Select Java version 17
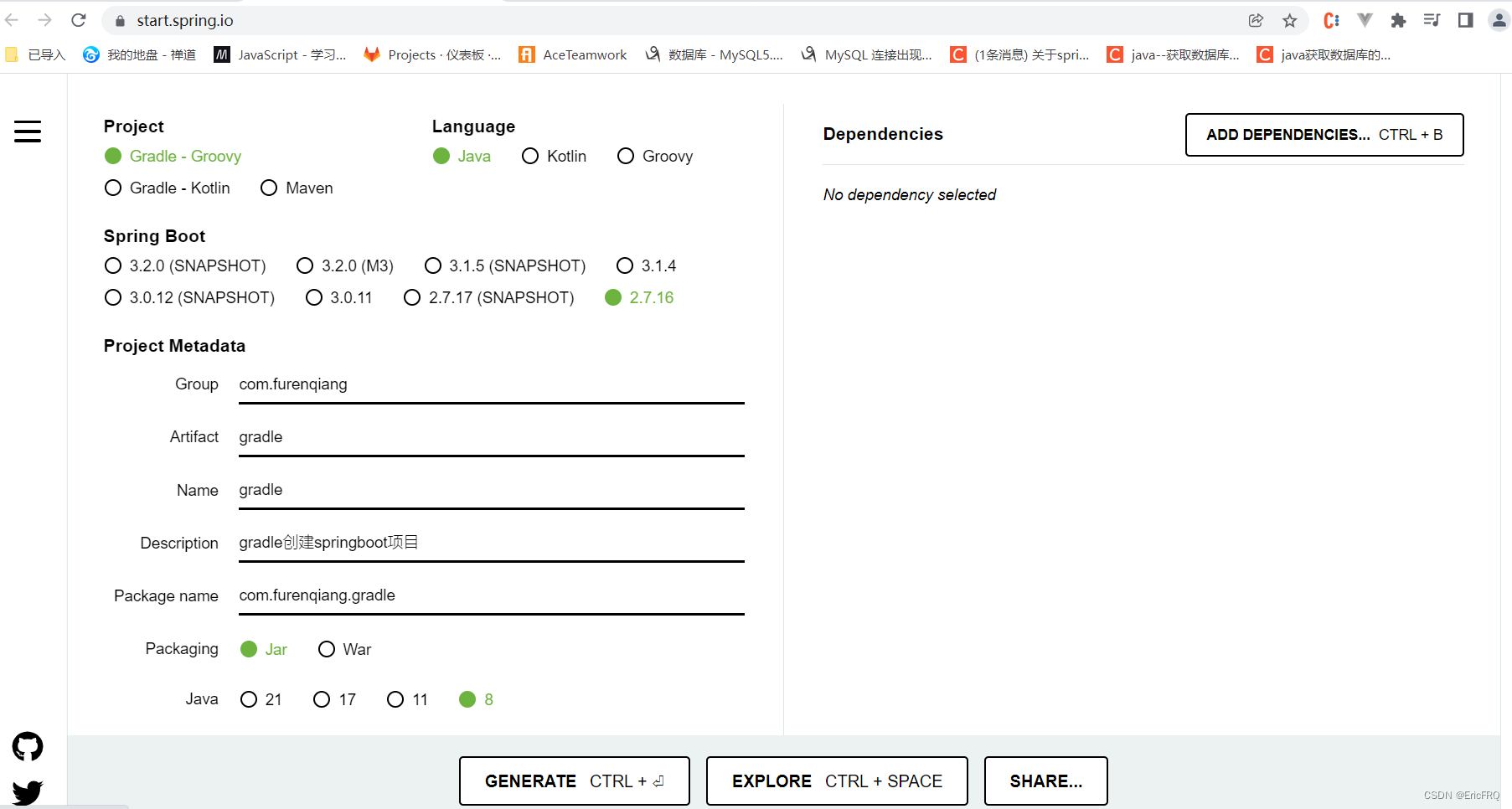The image size is (1512, 809). (x=334, y=699)
